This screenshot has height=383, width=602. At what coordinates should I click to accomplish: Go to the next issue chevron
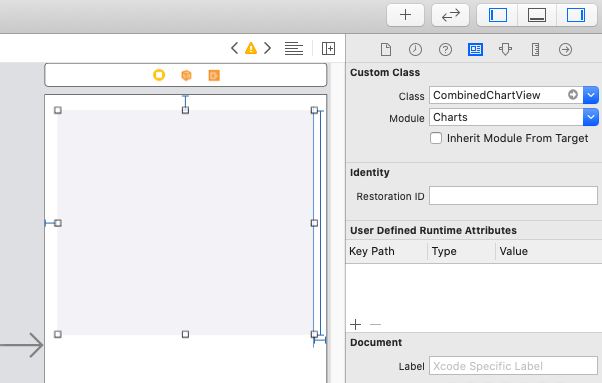[268, 48]
